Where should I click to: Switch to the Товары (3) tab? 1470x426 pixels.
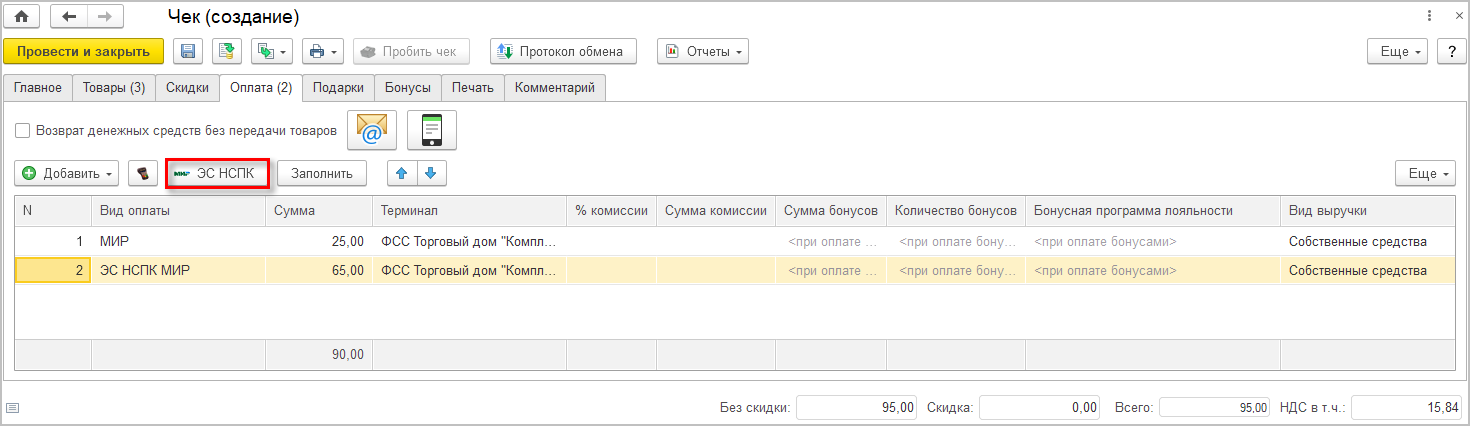113,87
